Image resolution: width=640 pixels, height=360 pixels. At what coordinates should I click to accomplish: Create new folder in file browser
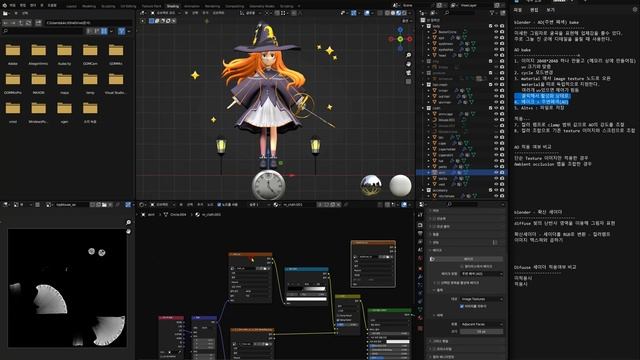pyautogui.click(x=38, y=23)
